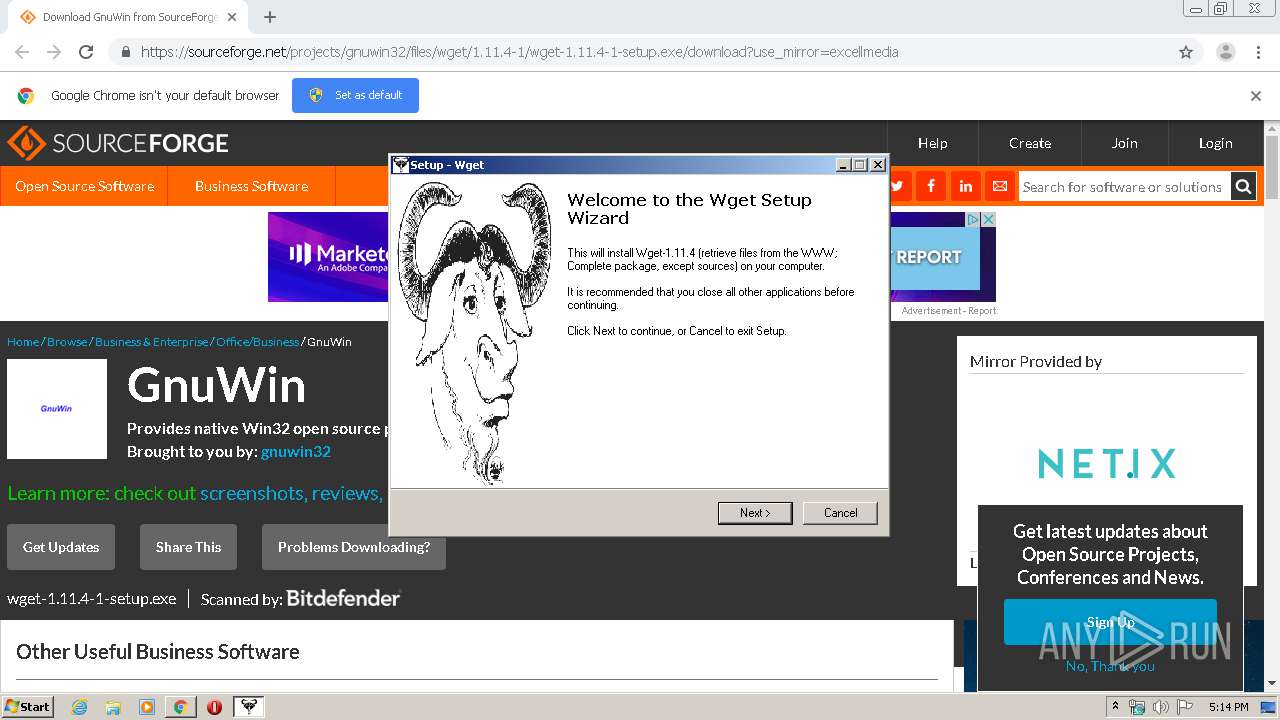Screen dimensions: 1280x720
Task: Click Problems Downloading? button
Action: 354,547
